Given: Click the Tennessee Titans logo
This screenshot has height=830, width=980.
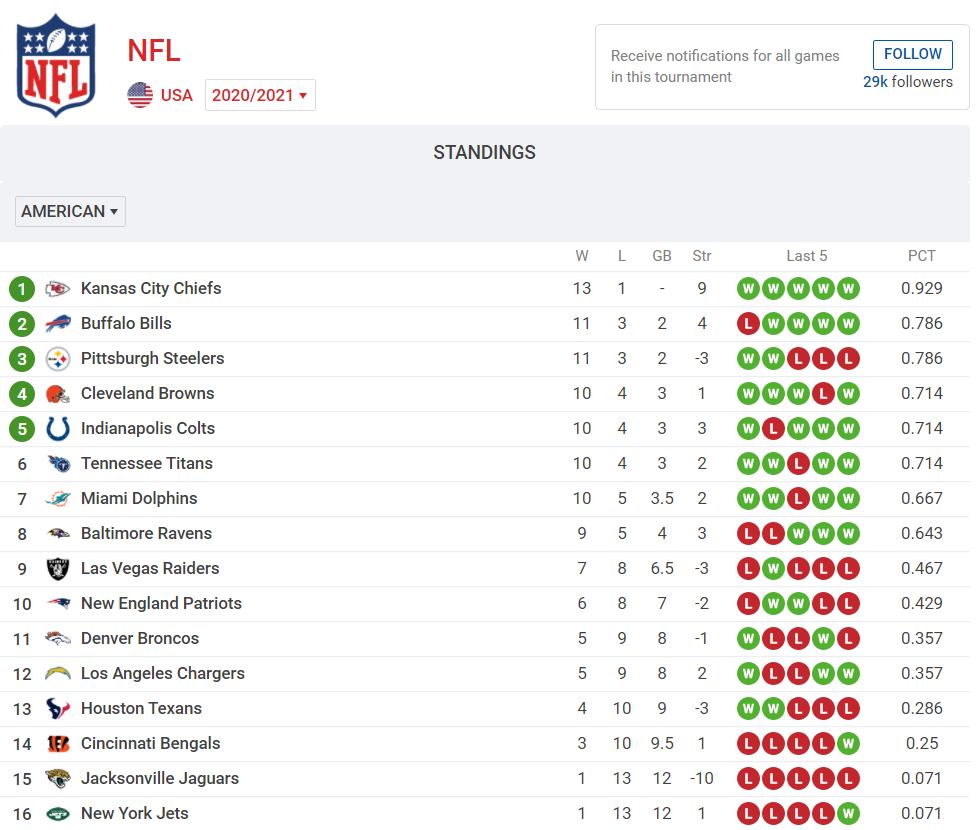Looking at the screenshot, I should point(58,464).
